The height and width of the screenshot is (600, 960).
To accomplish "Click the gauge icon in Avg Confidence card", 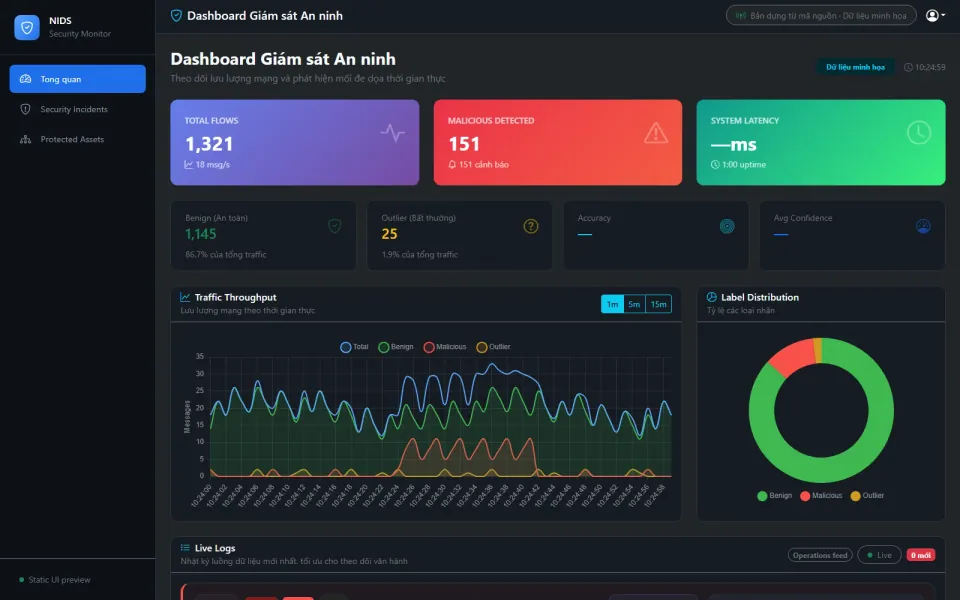I will pos(923,226).
